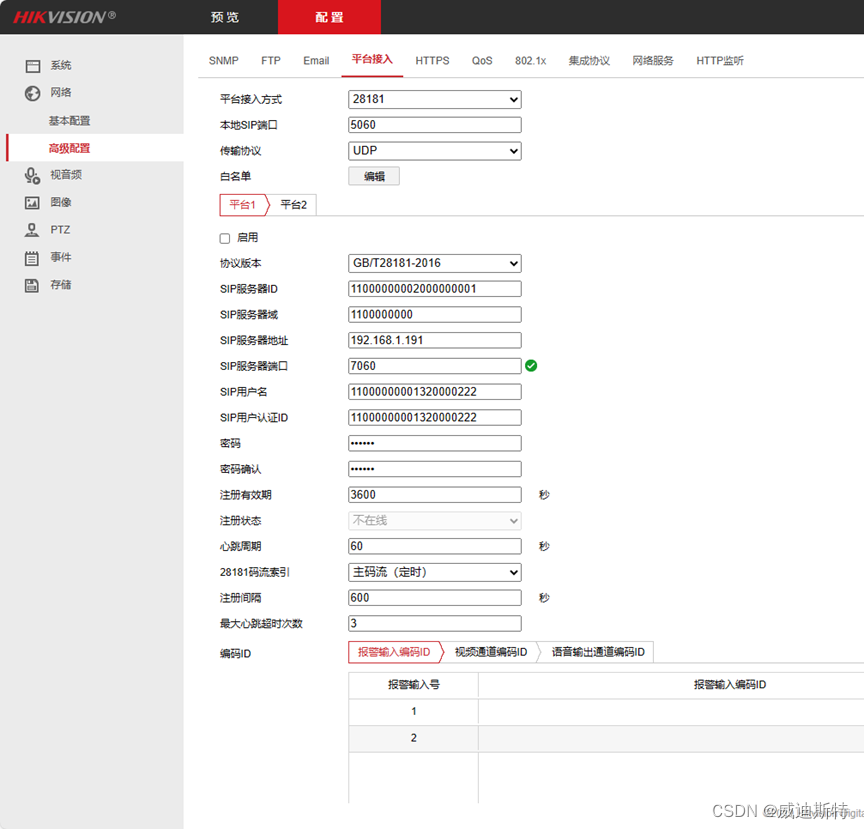Select the 平台2 tab
The image size is (864, 829).
tap(293, 205)
